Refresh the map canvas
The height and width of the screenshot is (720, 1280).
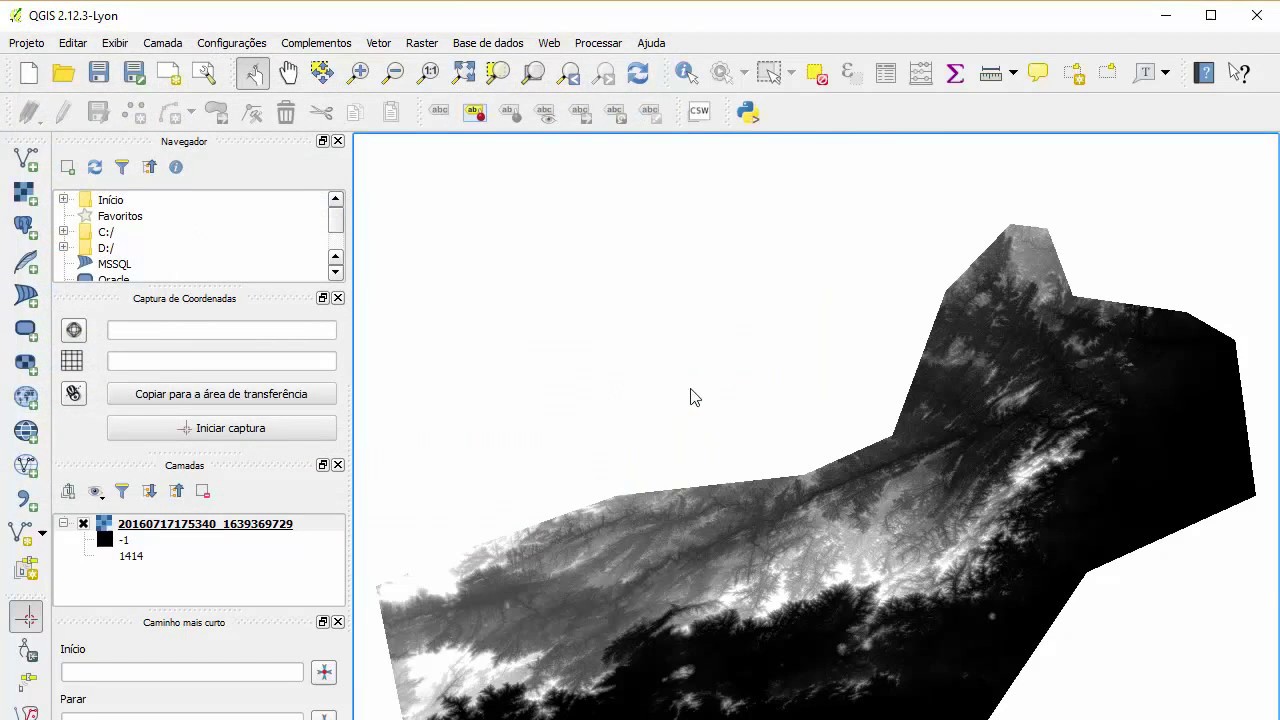click(x=638, y=73)
